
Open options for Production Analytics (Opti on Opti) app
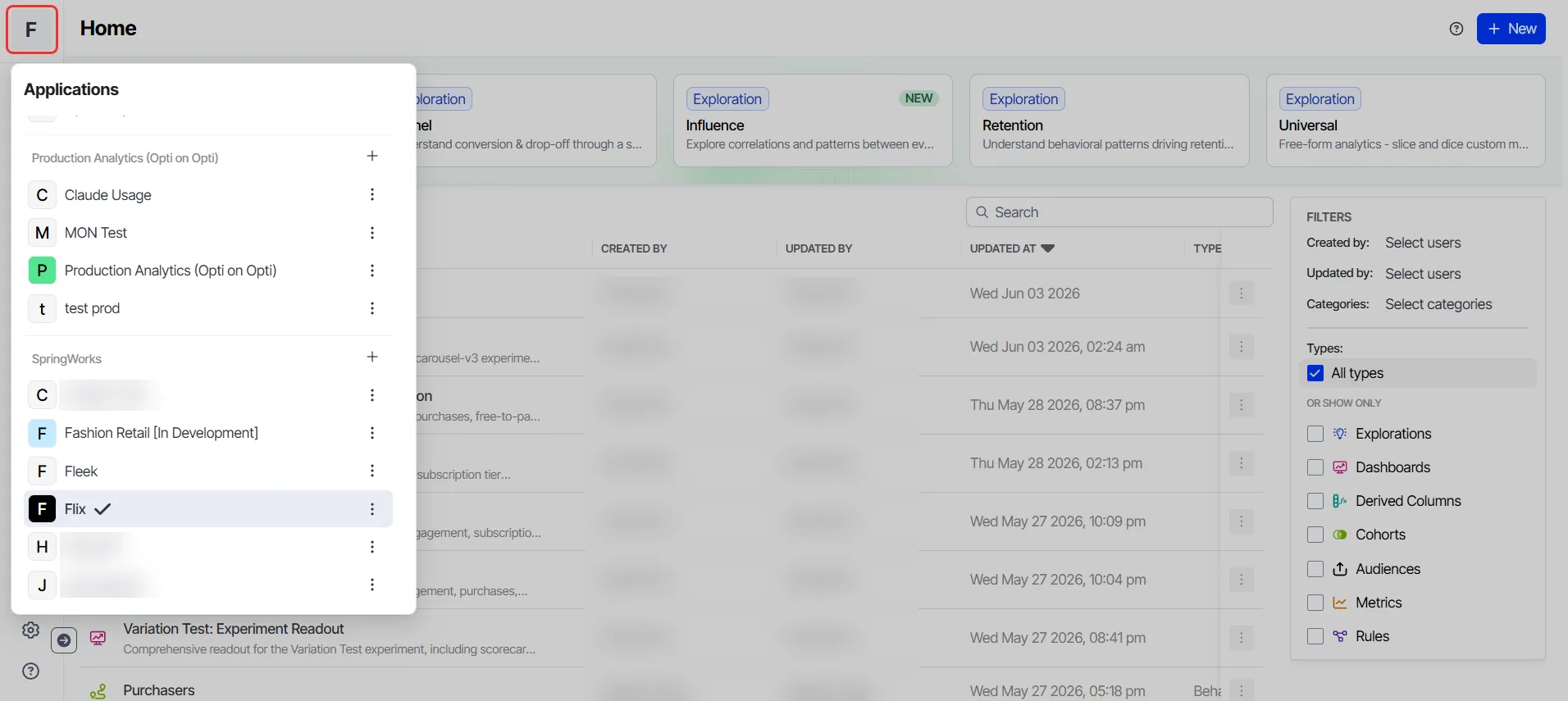372,271
